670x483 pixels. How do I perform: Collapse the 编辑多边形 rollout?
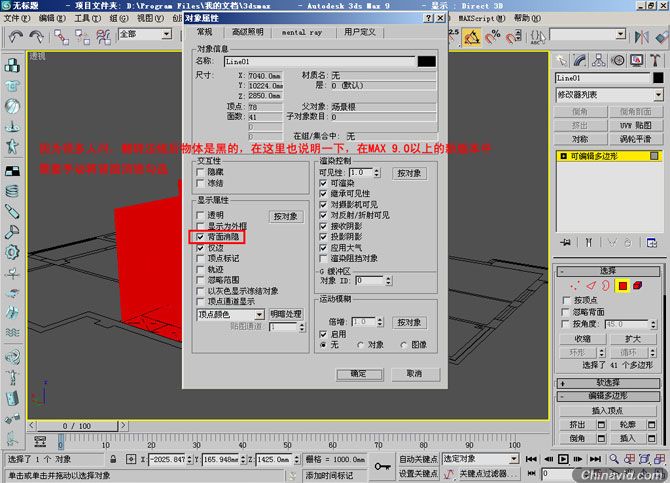click(608, 396)
